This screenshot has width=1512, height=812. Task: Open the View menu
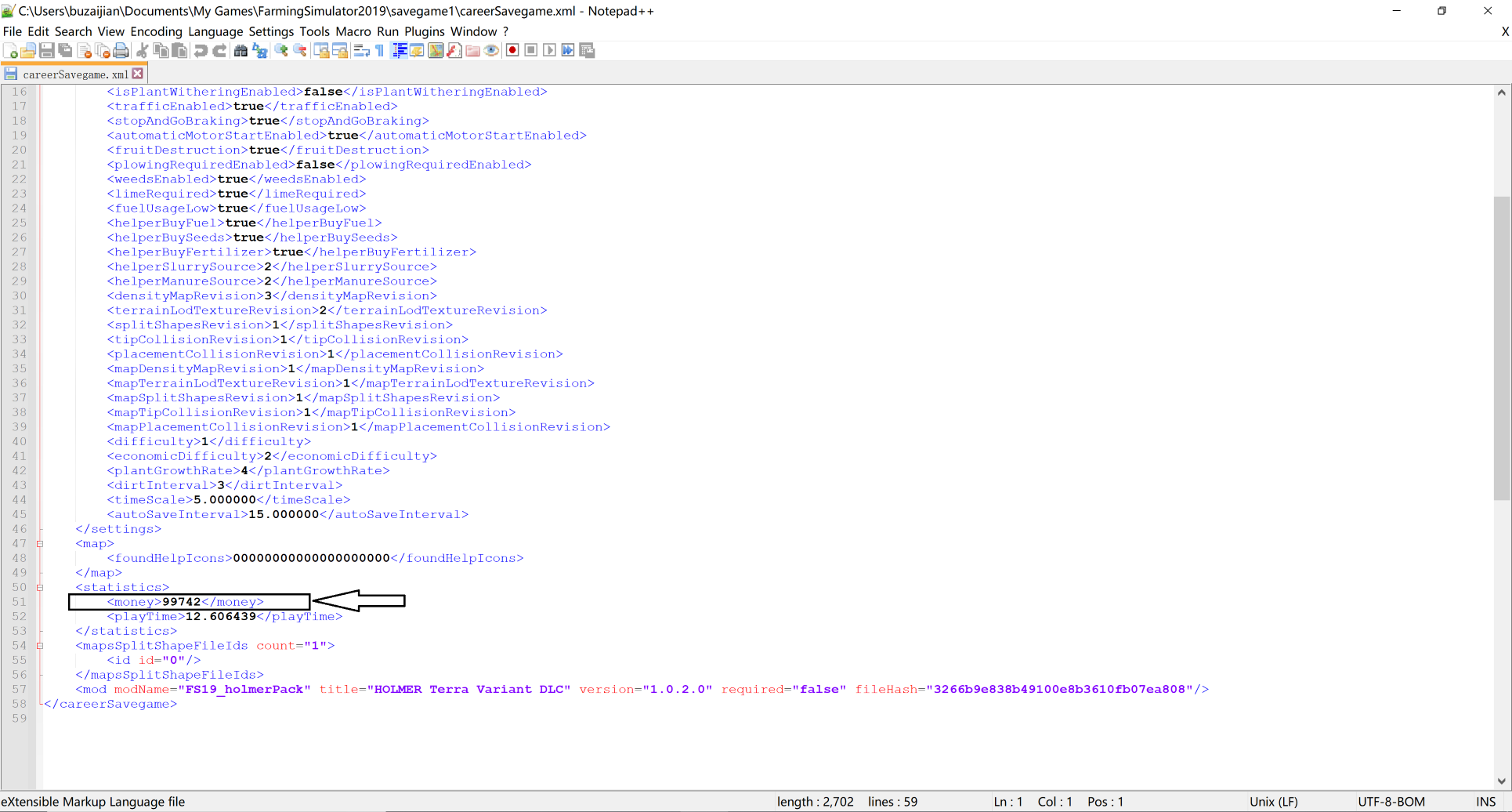(111, 31)
